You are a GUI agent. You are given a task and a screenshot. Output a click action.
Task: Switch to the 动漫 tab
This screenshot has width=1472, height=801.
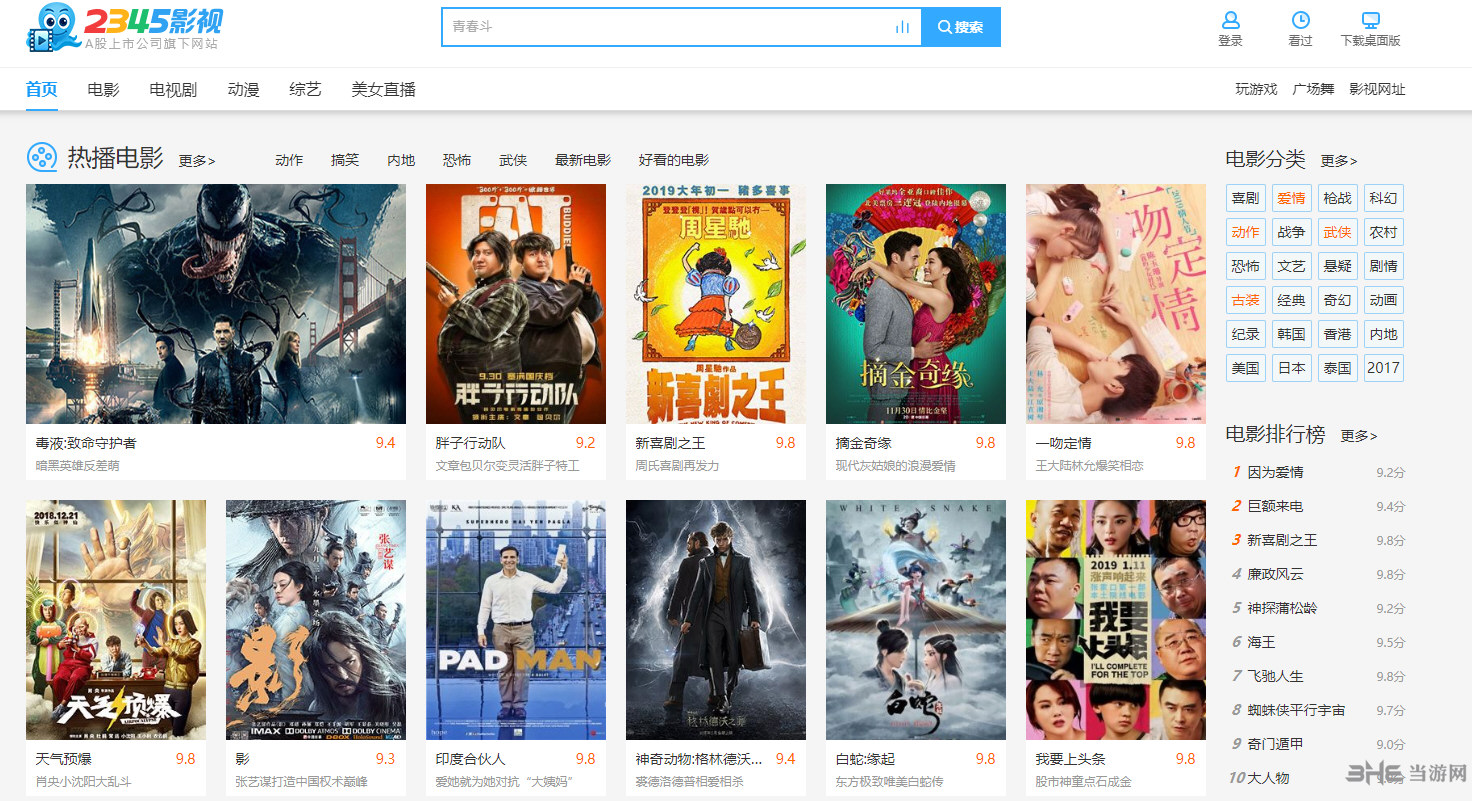click(x=243, y=89)
